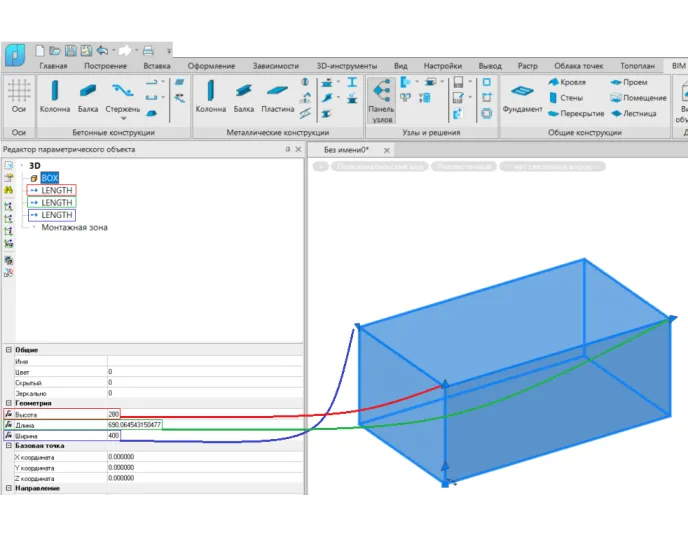The image size is (688, 537).
Task: Click the nanoCAD application logo button
Action: click(15, 55)
